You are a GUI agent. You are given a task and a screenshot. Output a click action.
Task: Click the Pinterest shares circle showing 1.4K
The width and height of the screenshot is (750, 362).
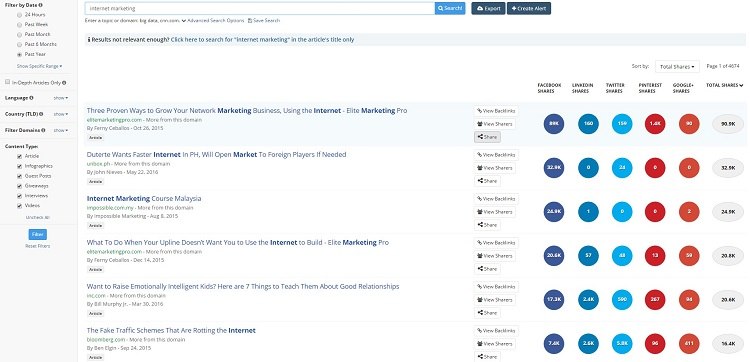(x=655, y=124)
